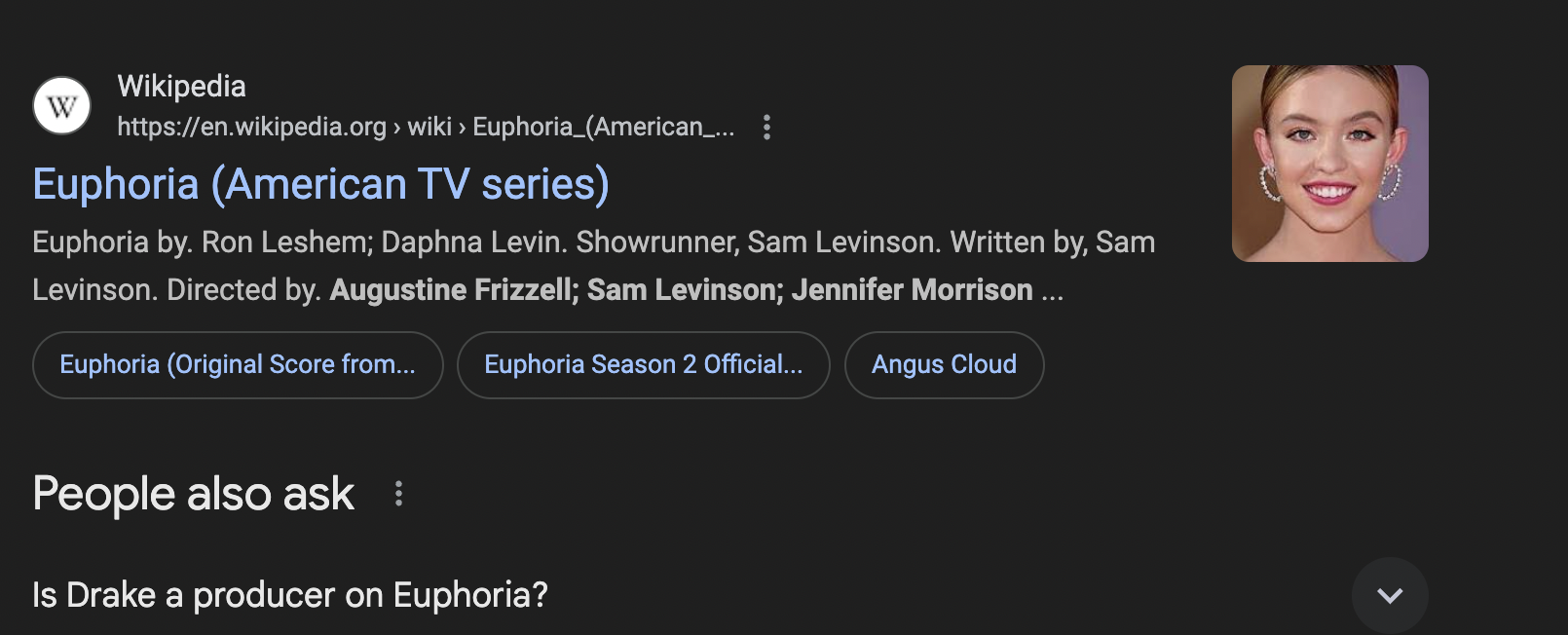
Task: Click the actress thumbnail image
Action: (1330, 164)
